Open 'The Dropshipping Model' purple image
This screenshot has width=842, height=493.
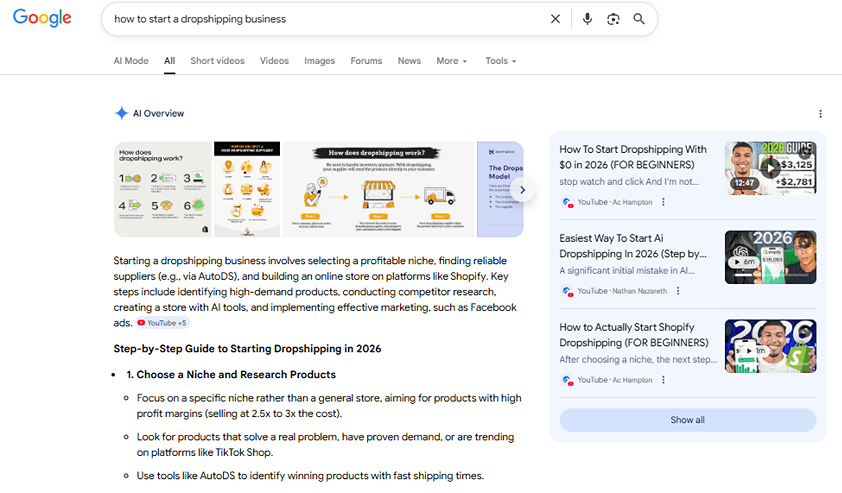pyautogui.click(x=500, y=189)
